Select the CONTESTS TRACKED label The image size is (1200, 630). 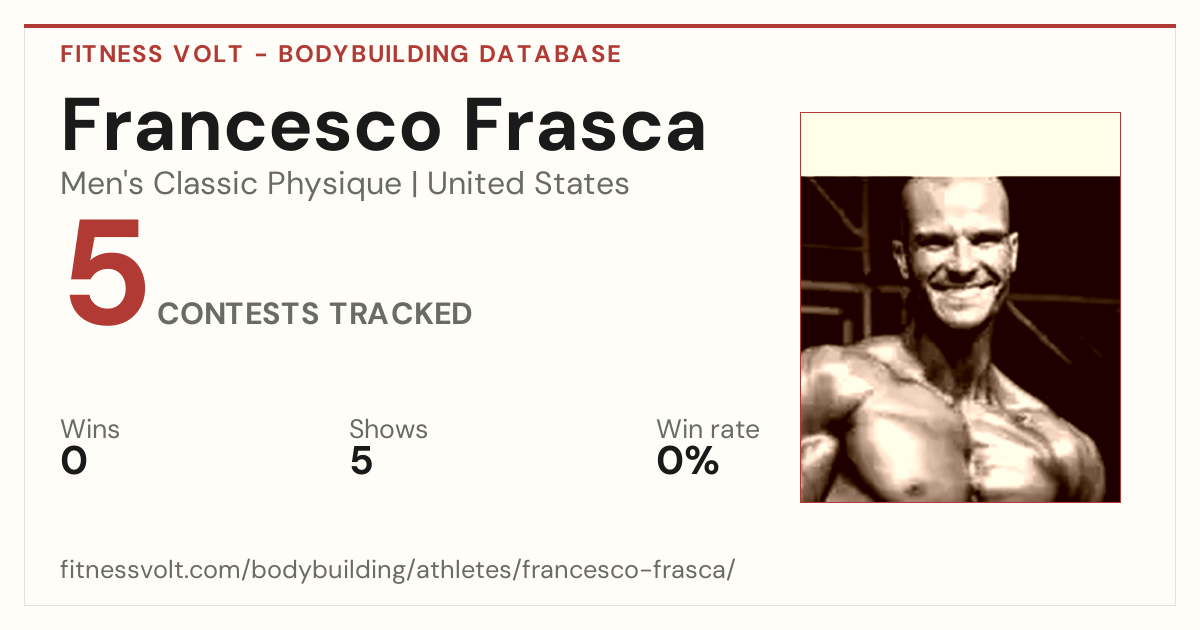click(315, 314)
